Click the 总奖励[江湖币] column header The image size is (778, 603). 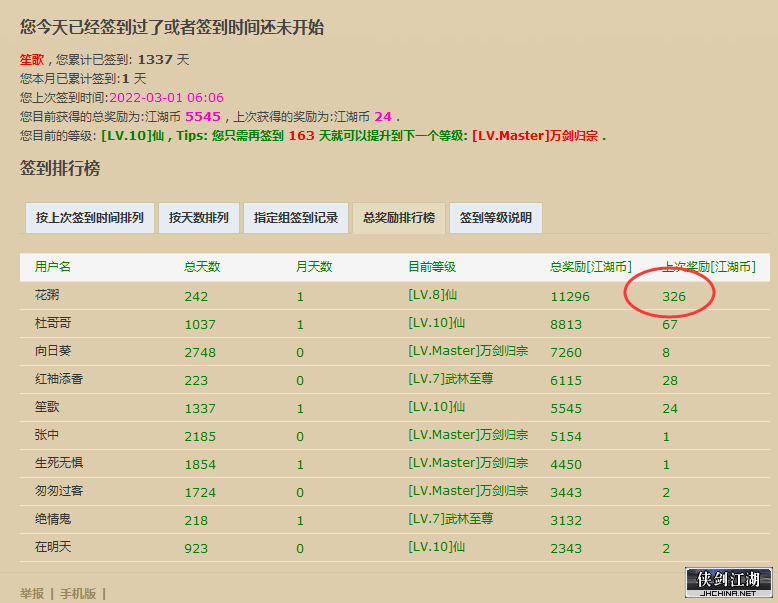(x=590, y=267)
